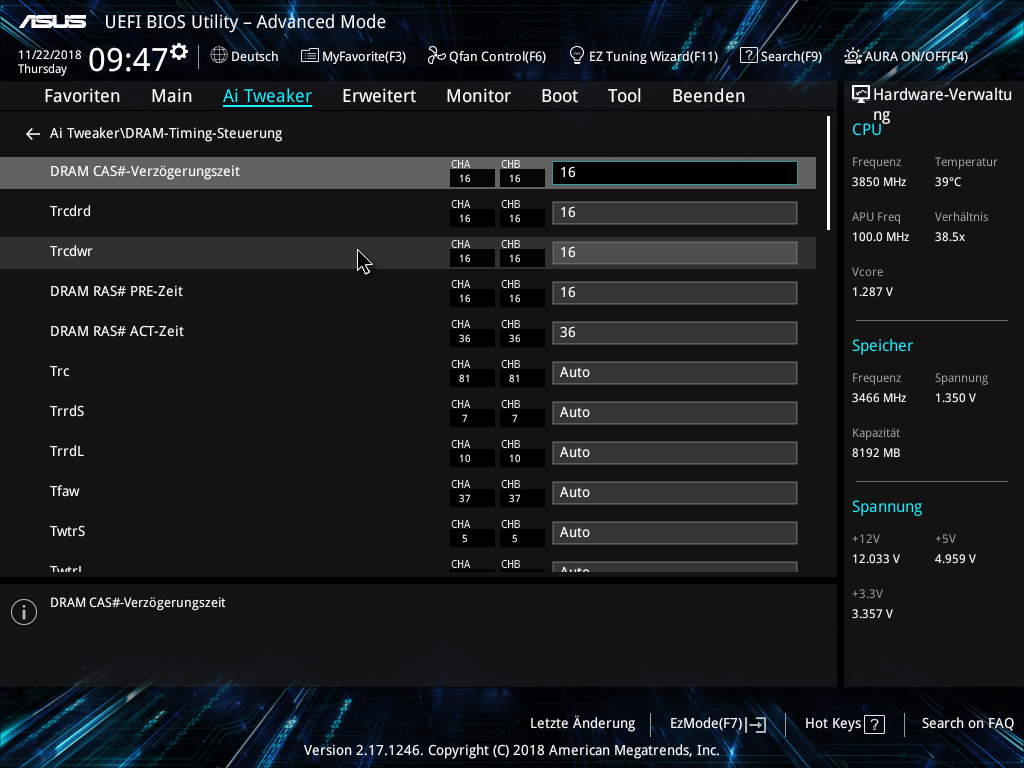Select the Trcdrd row label
The width and height of the screenshot is (1024, 768).
(x=71, y=212)
